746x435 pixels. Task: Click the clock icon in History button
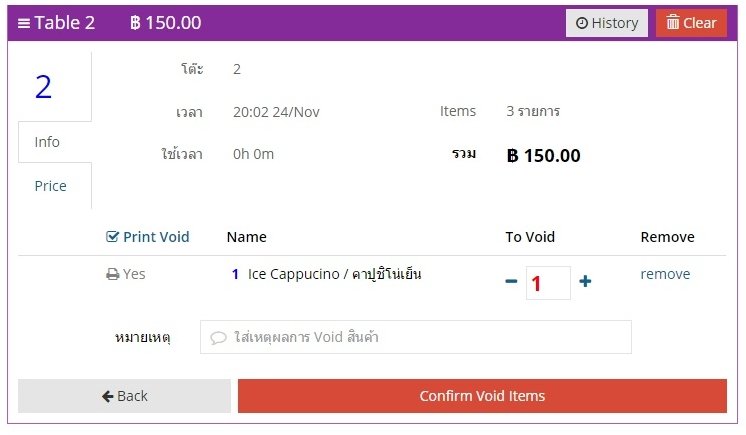click(x=581, y=23)
